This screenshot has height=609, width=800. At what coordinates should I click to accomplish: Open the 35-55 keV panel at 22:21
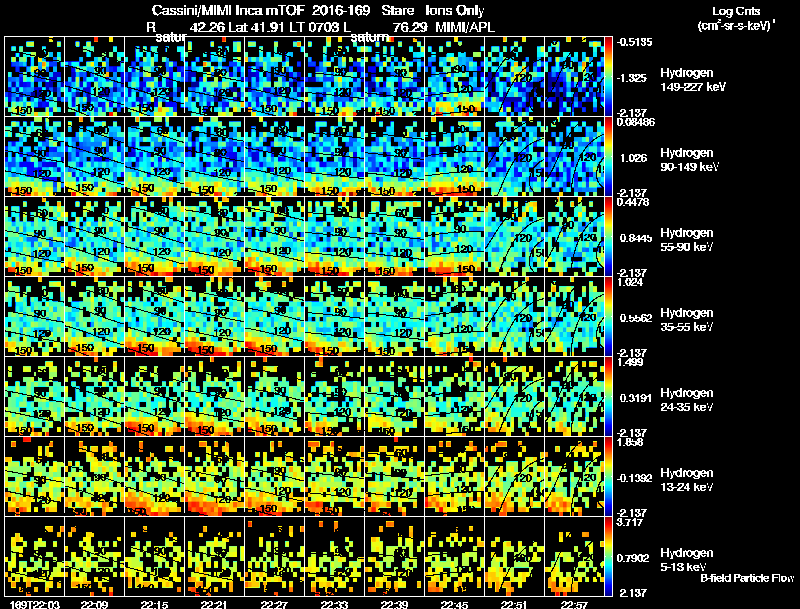tap(214, 317)
